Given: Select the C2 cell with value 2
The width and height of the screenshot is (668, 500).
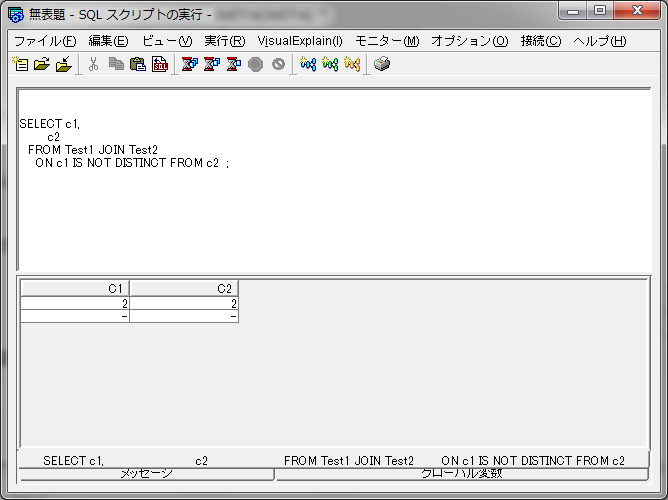Looking at the screenshot, I should point(184,303).
